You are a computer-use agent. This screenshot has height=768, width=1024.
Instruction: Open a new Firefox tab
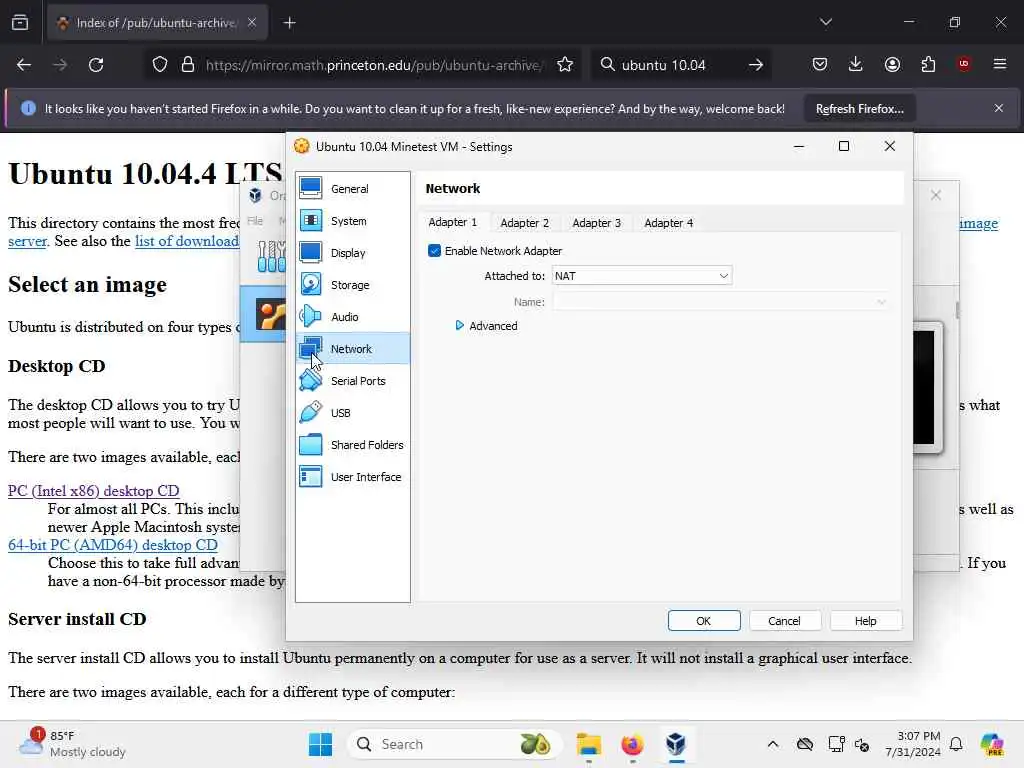point(289,23)
